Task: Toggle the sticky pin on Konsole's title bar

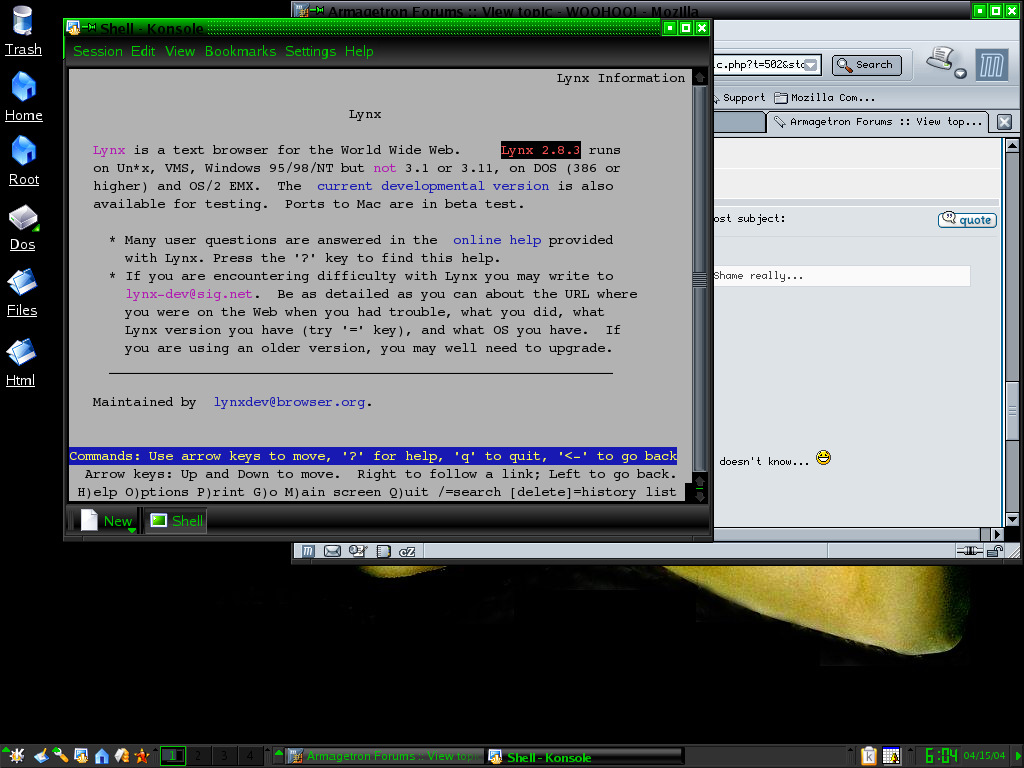Action: (89, 28)
